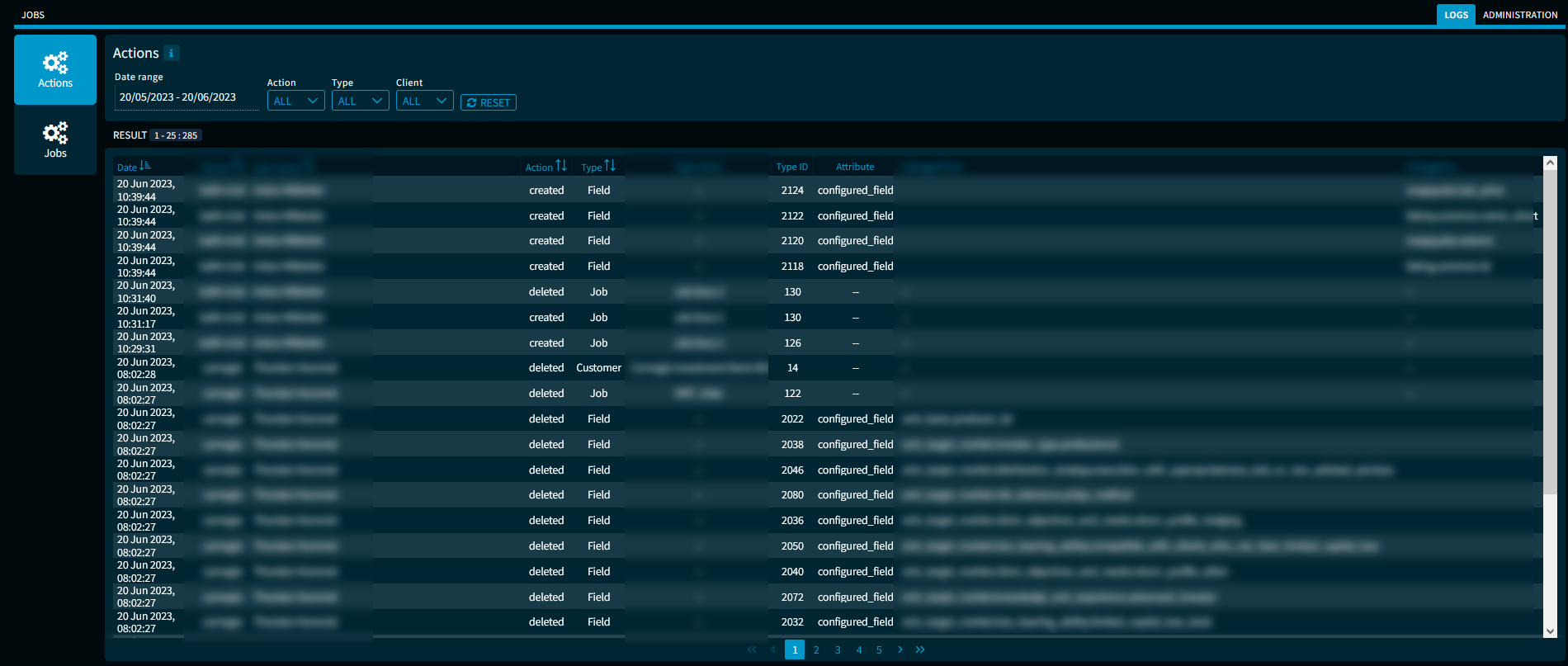Click the info icon next to Actions
The height and width of the screenshot is (666, 1568).
pos(171,53)
